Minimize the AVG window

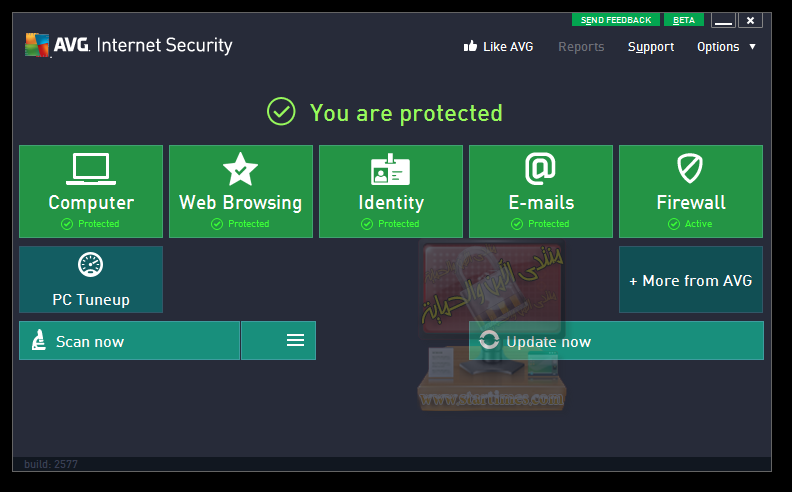(x=723, y=20)
